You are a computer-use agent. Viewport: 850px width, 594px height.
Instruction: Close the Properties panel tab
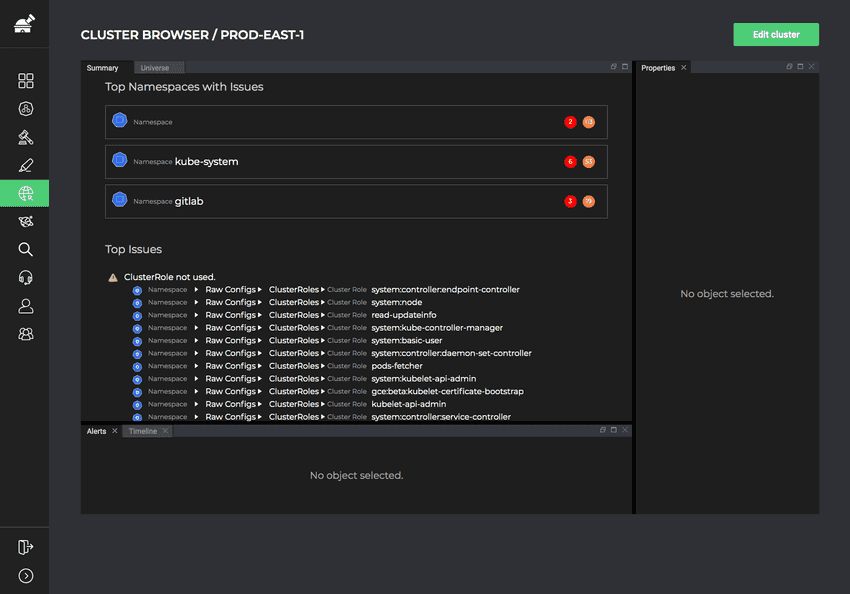click(684, 68)
